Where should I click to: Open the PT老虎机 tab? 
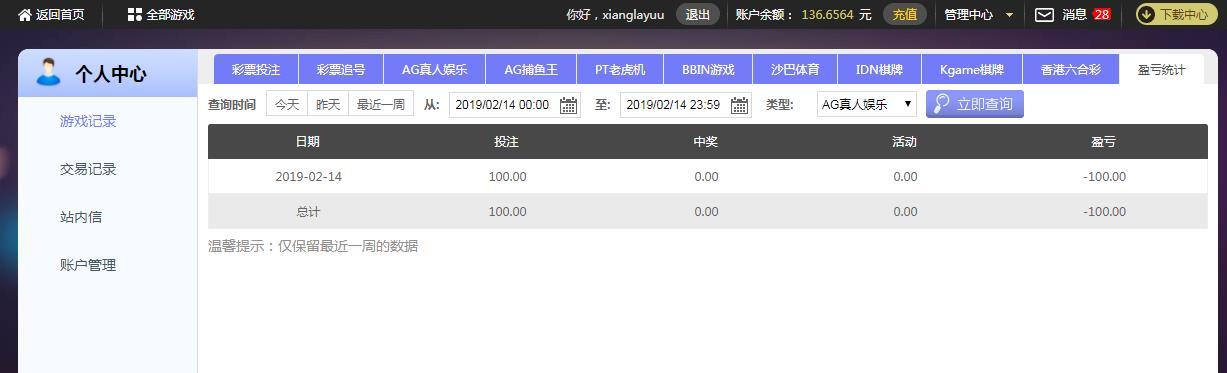click(620, 70)
